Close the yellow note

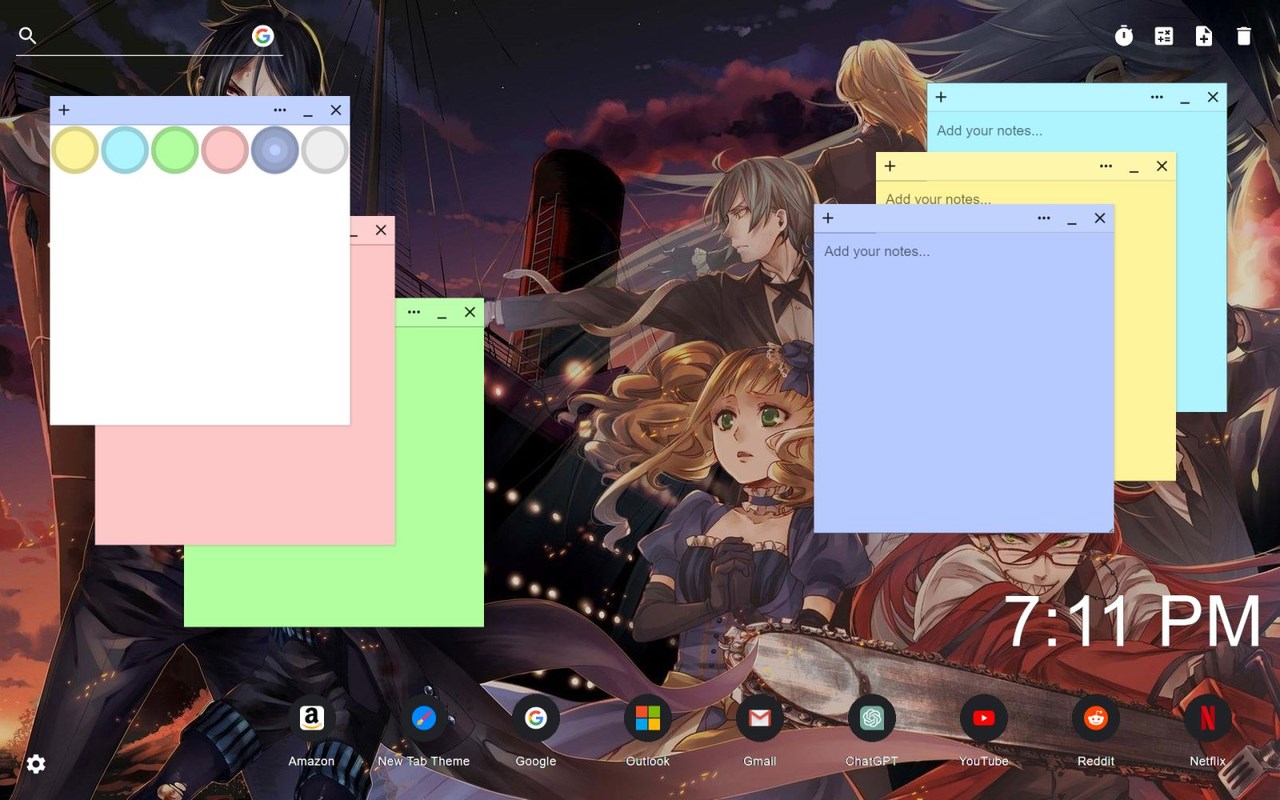tap(1162, 166)
